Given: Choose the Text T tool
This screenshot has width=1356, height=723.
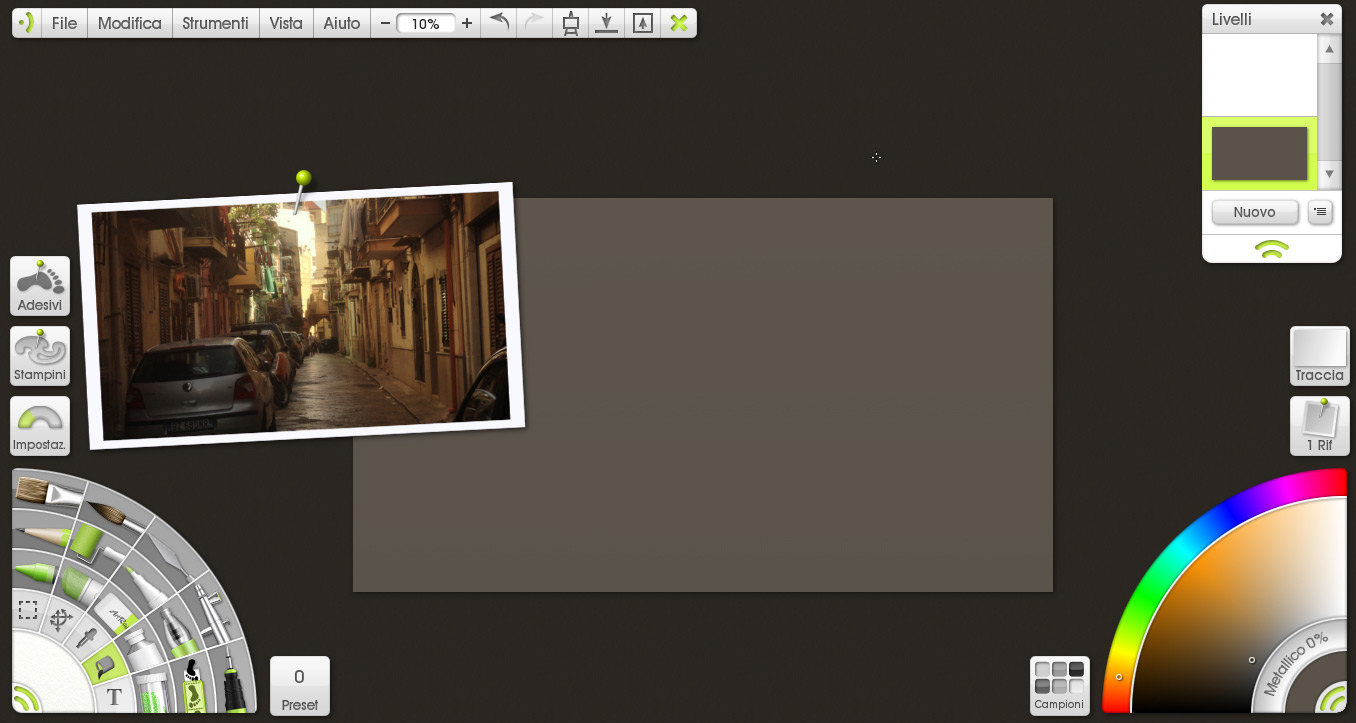Looking at the screenshot, I should (114, 697).
